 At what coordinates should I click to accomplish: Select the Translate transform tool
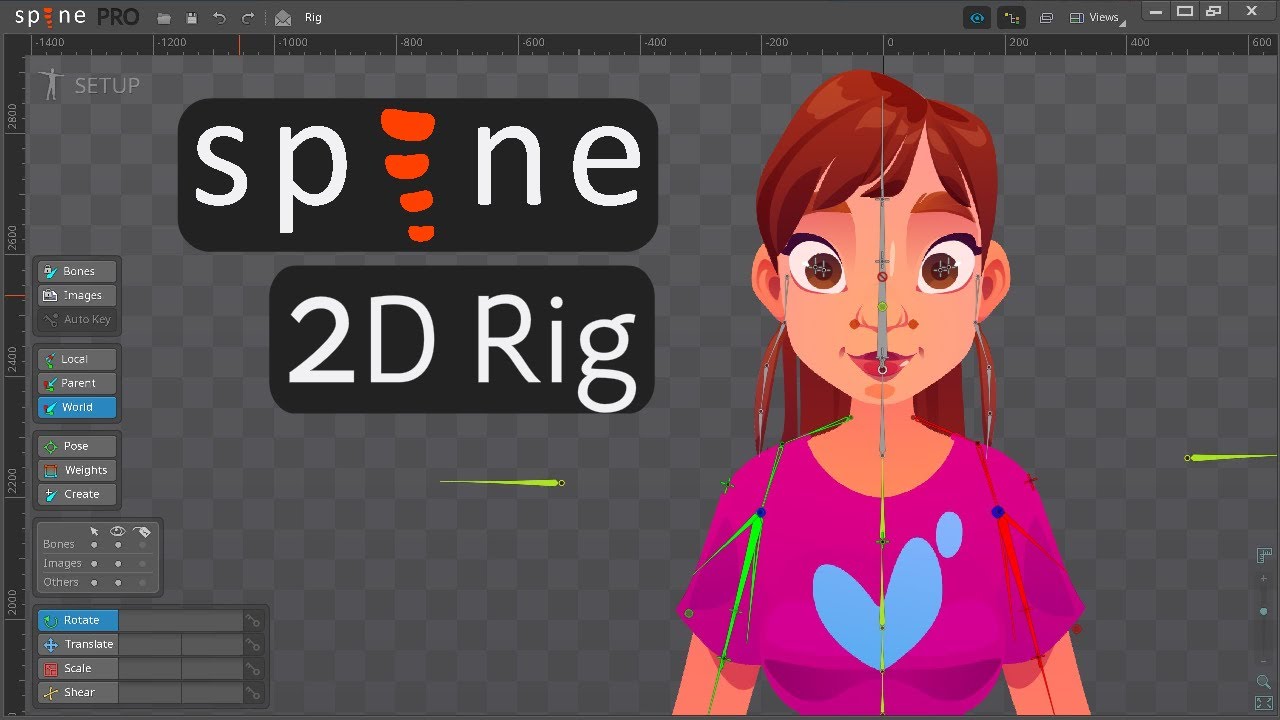78,644
